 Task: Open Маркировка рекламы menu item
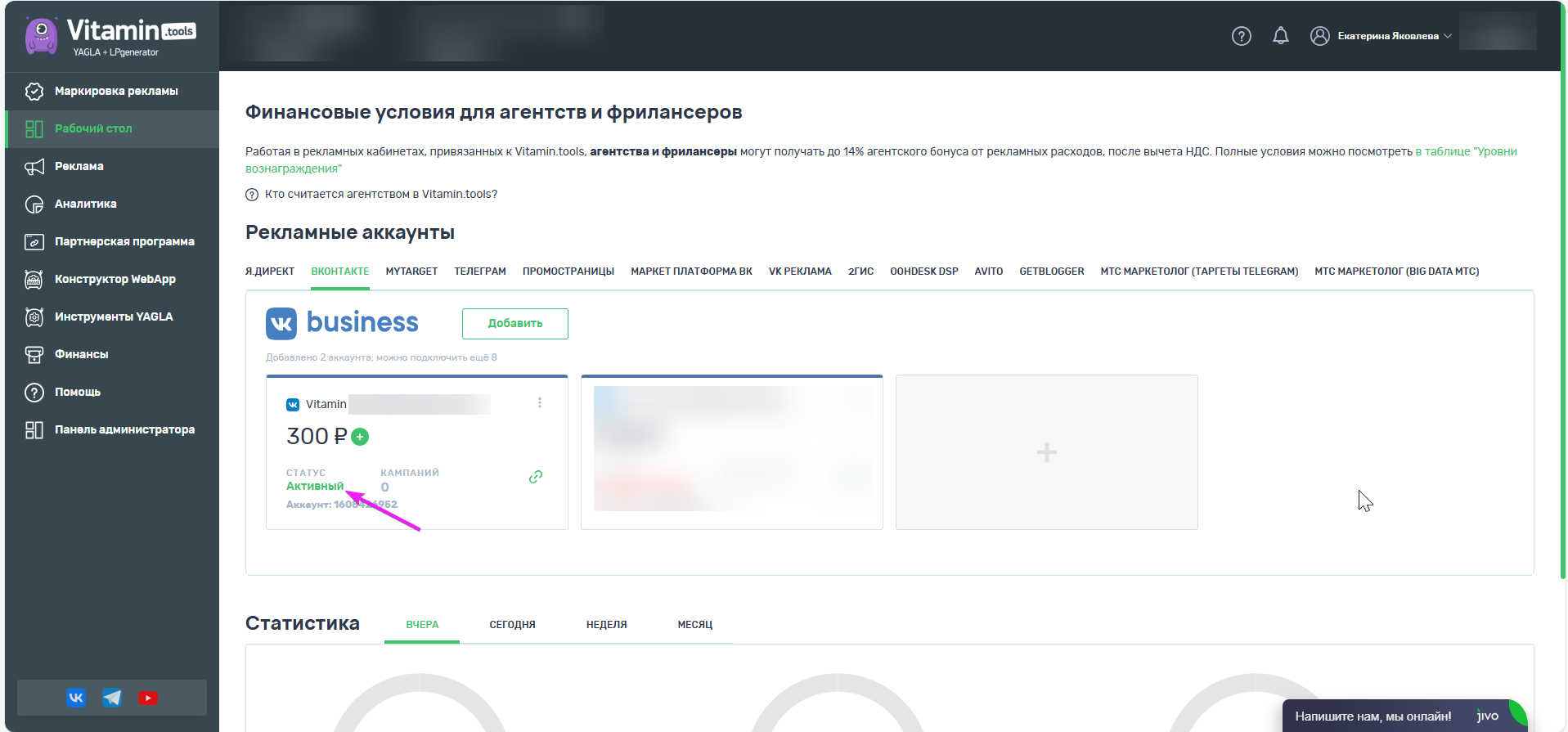pyautogui.click(x=112, y=91)
